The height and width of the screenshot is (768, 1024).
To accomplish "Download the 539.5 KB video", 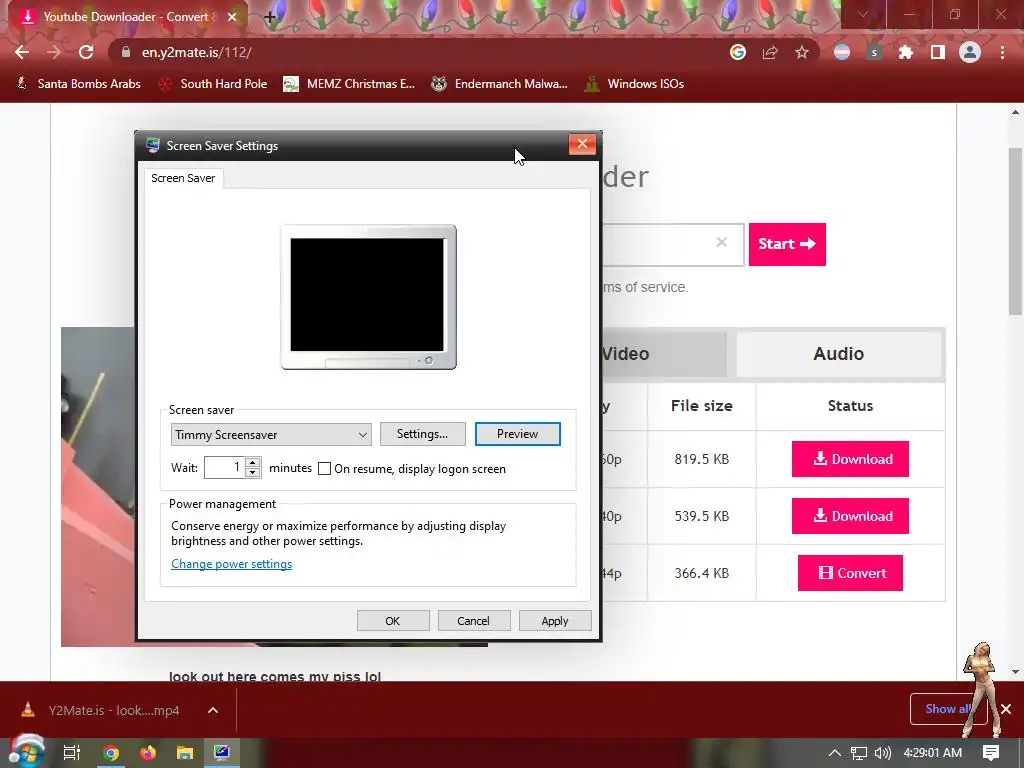I will click(850, 516).
